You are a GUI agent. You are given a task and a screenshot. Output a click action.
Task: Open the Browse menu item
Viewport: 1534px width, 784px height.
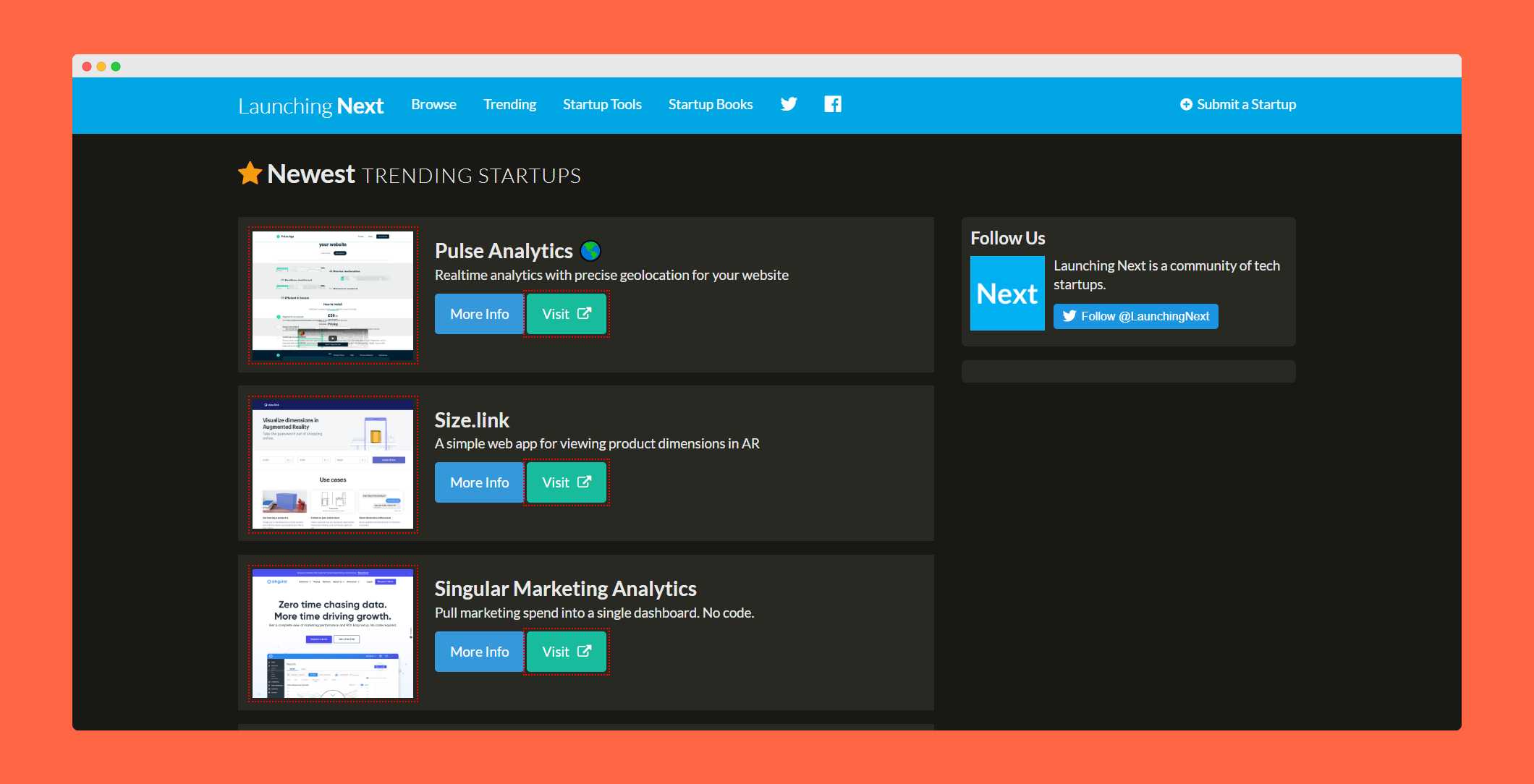coord(433,104)
